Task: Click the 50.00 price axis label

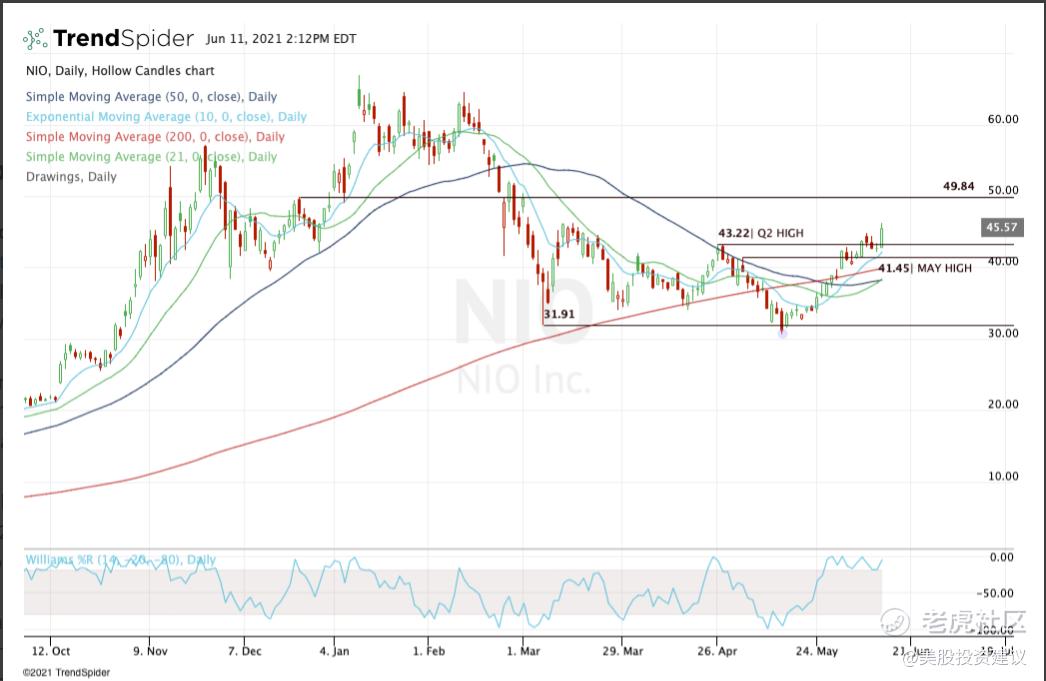Action: (1003, 190)
